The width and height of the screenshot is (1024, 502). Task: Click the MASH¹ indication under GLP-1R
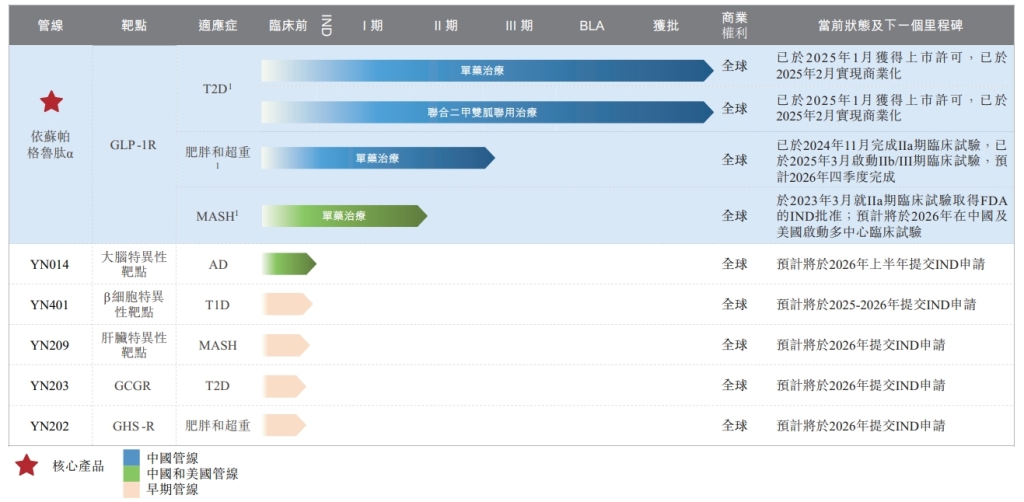pos(217,216)
